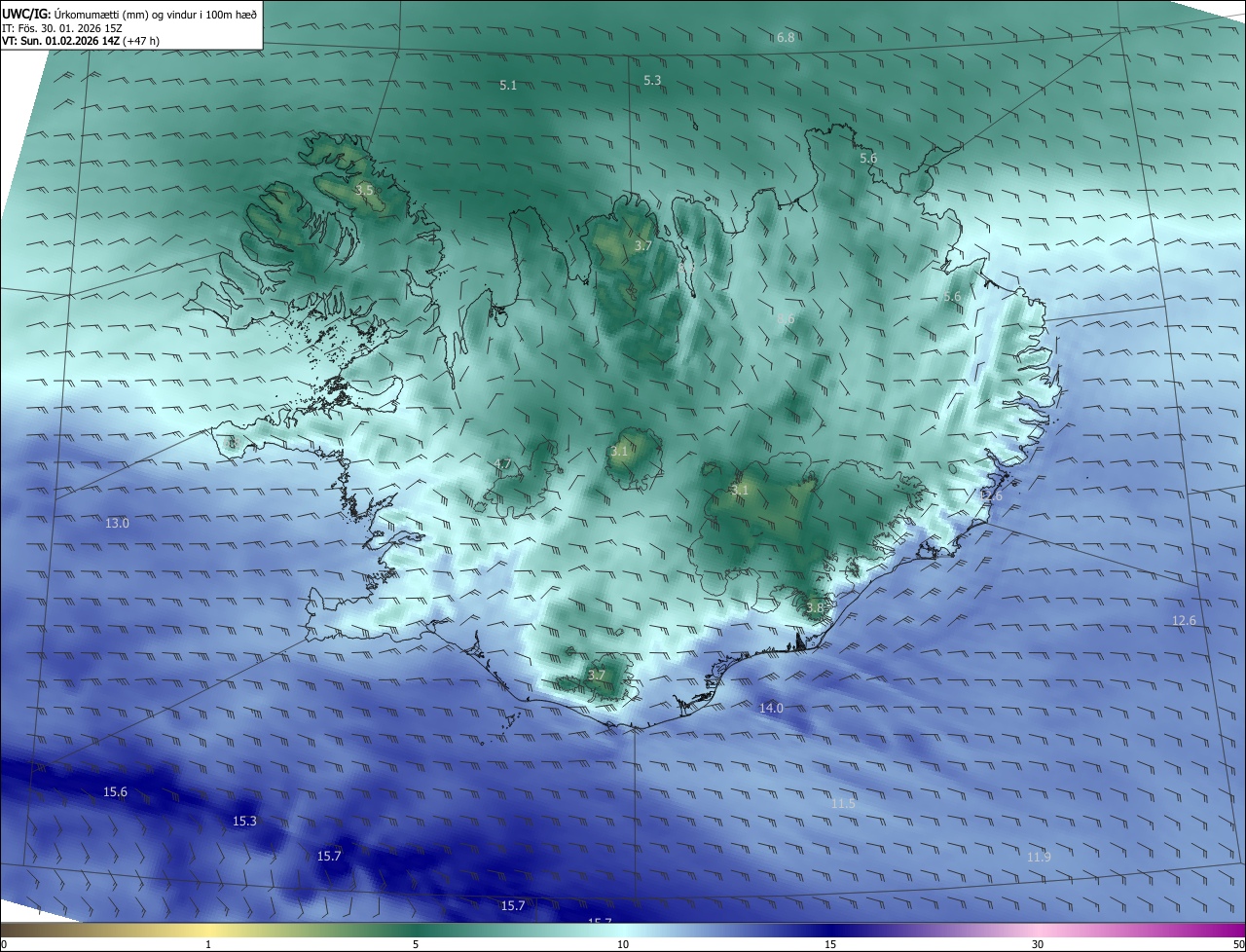Click the map value label "5.3"
The image size is (1246, 952).
point(652,81)
